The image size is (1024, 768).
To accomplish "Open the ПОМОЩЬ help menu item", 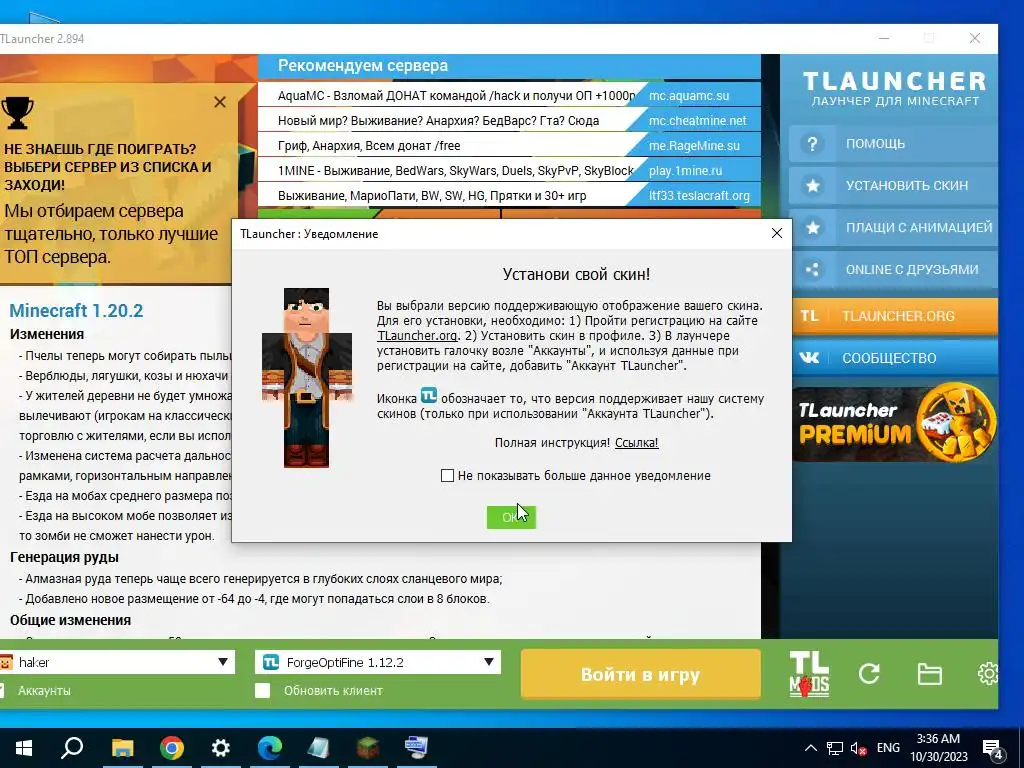I will [893, 144].
